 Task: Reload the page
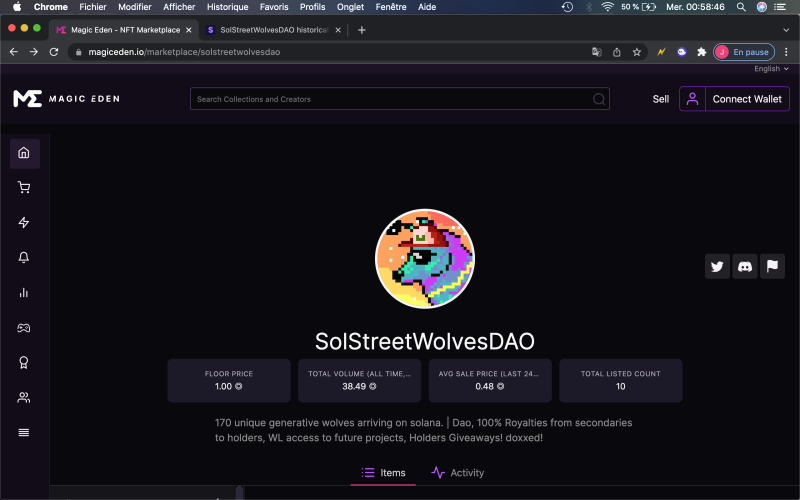[x=54, y=52]
